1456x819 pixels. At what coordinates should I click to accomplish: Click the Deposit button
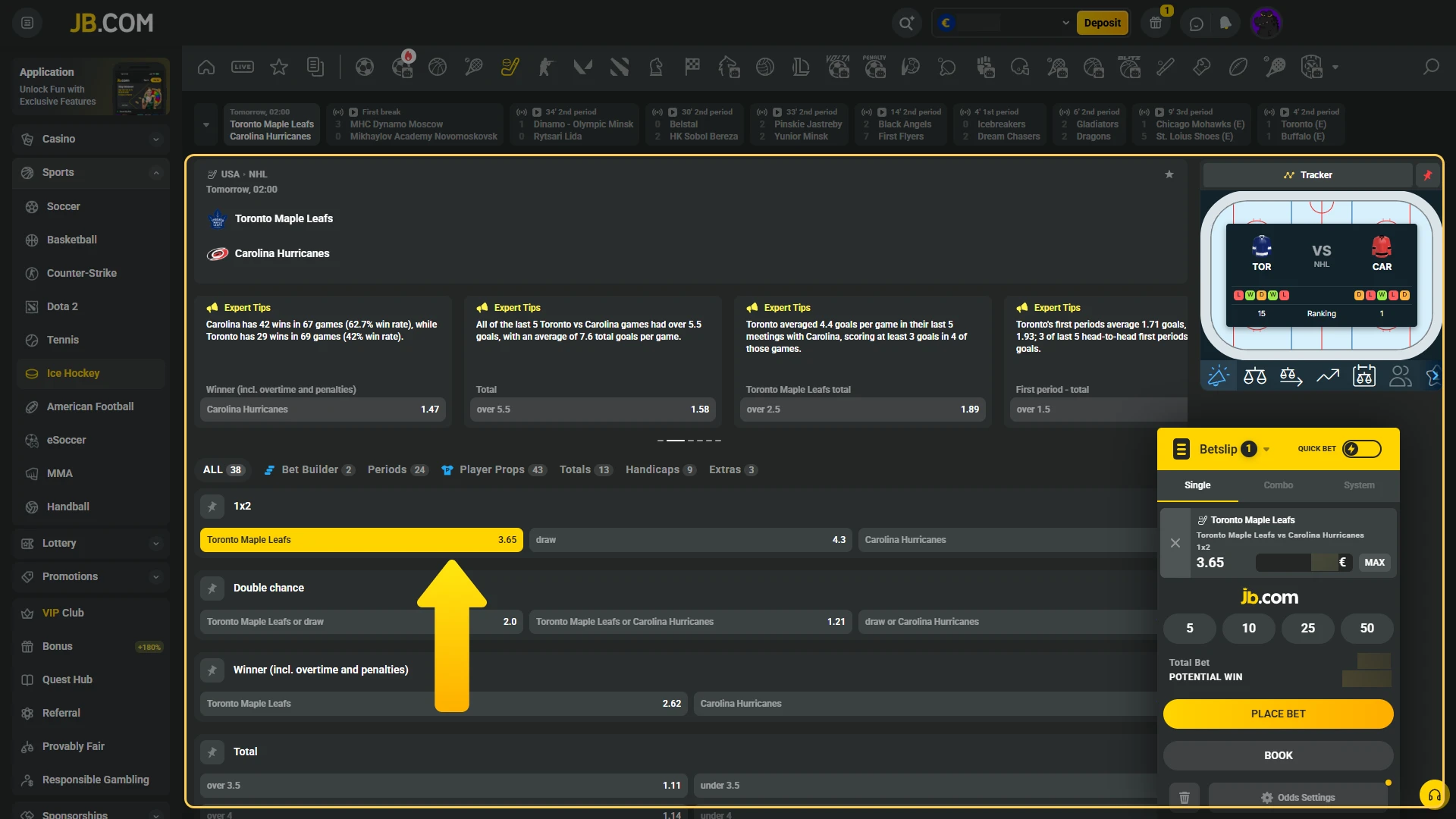pyautogui.click(x=1103, y=23)
